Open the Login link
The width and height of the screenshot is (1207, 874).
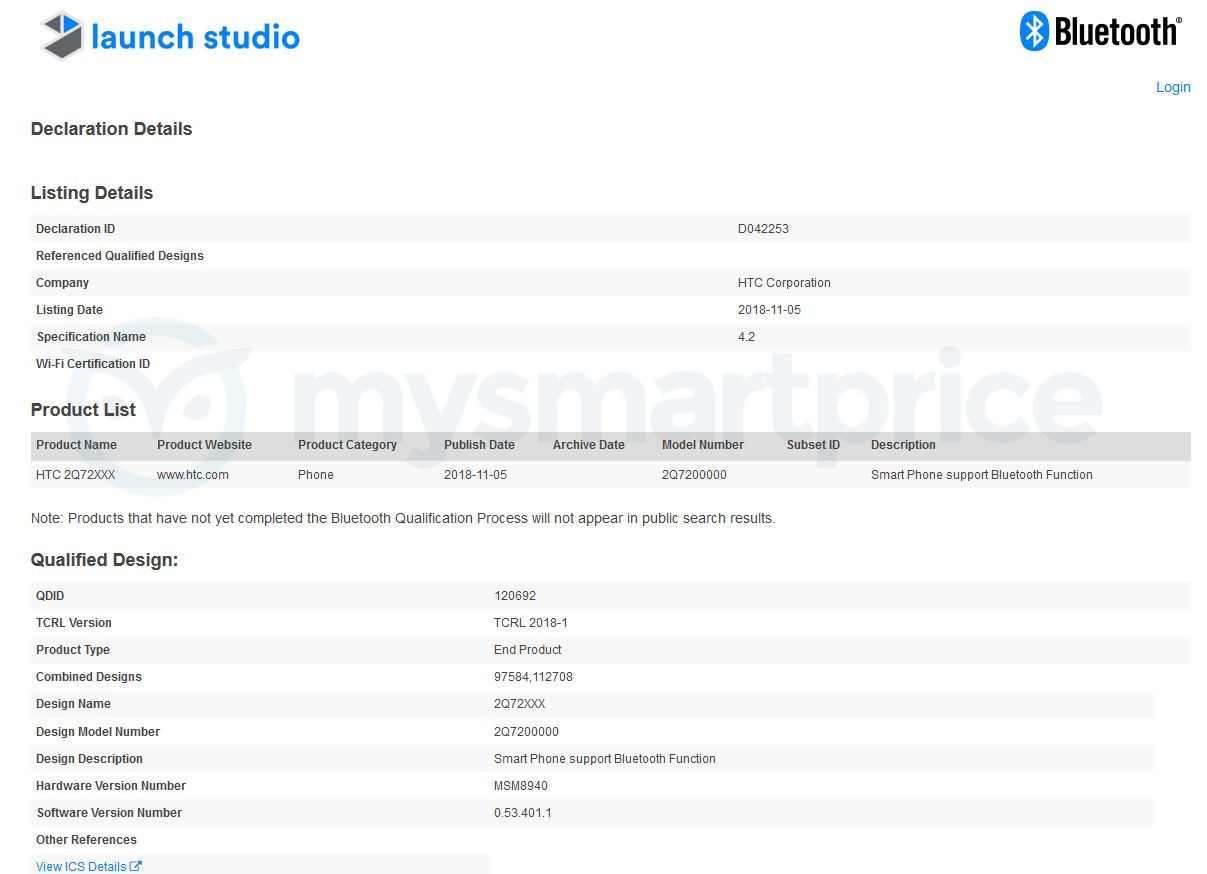(x=1173, y=87)
